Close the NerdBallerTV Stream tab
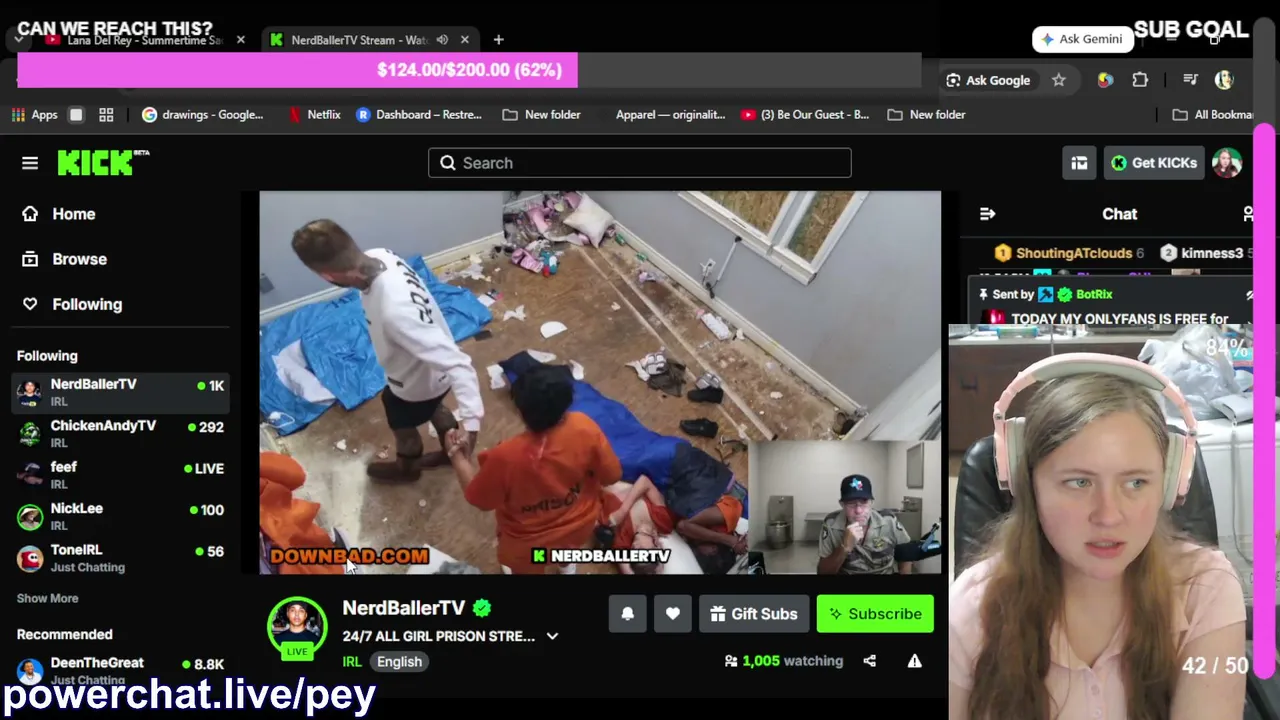The image size is (1280, 720). (465, 40)
